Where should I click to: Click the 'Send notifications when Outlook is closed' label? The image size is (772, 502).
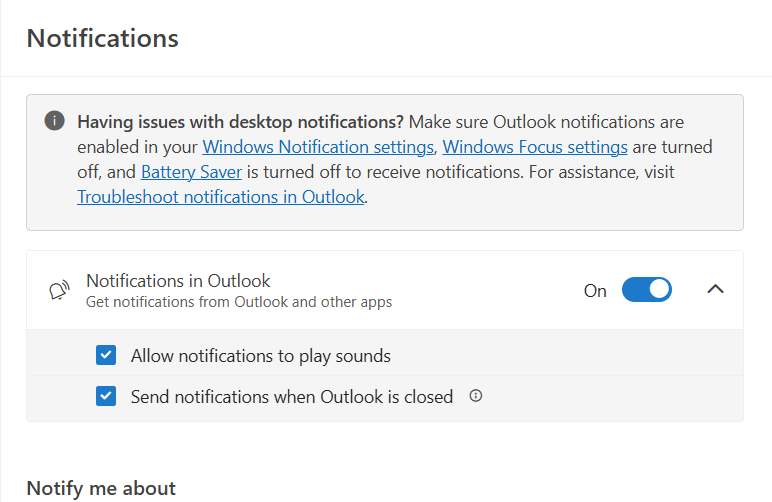[x=291, y=397]
